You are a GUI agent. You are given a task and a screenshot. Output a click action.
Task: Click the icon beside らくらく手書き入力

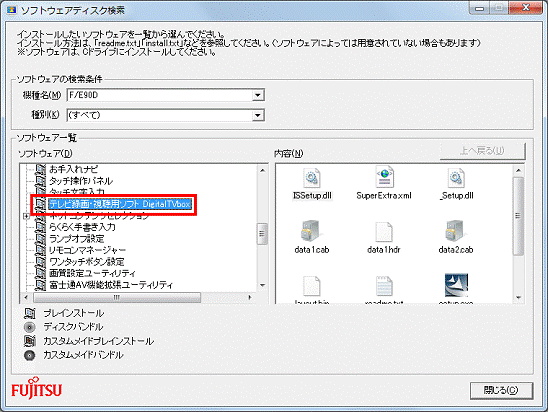[x=41, y=227]
